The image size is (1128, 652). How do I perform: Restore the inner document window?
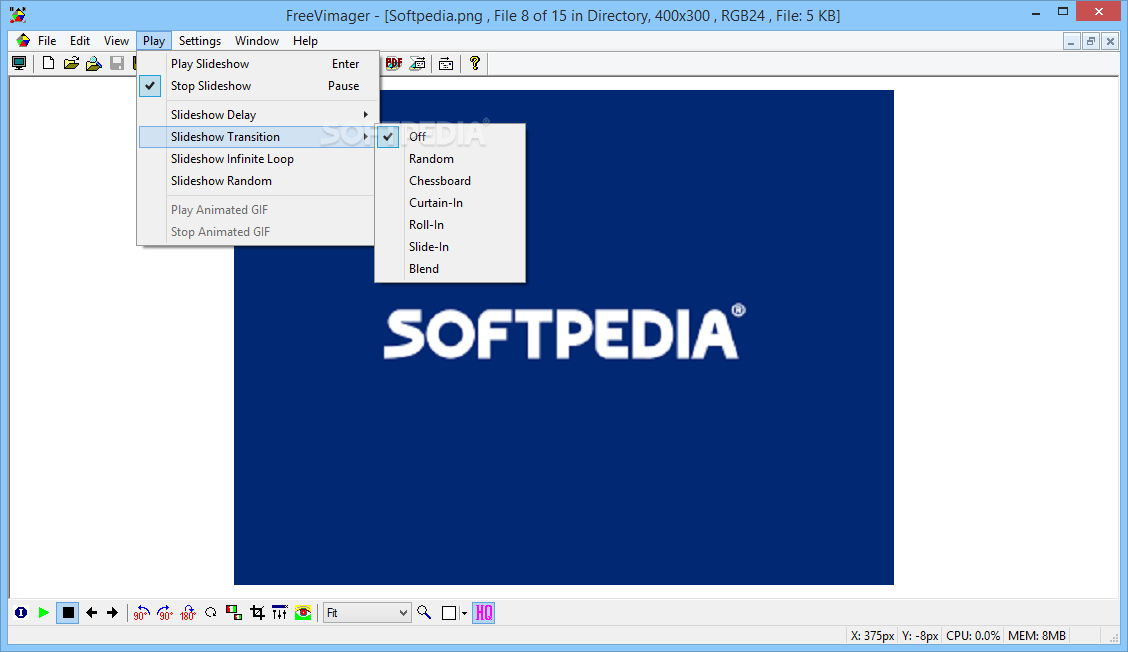[x=1091, y=42]
